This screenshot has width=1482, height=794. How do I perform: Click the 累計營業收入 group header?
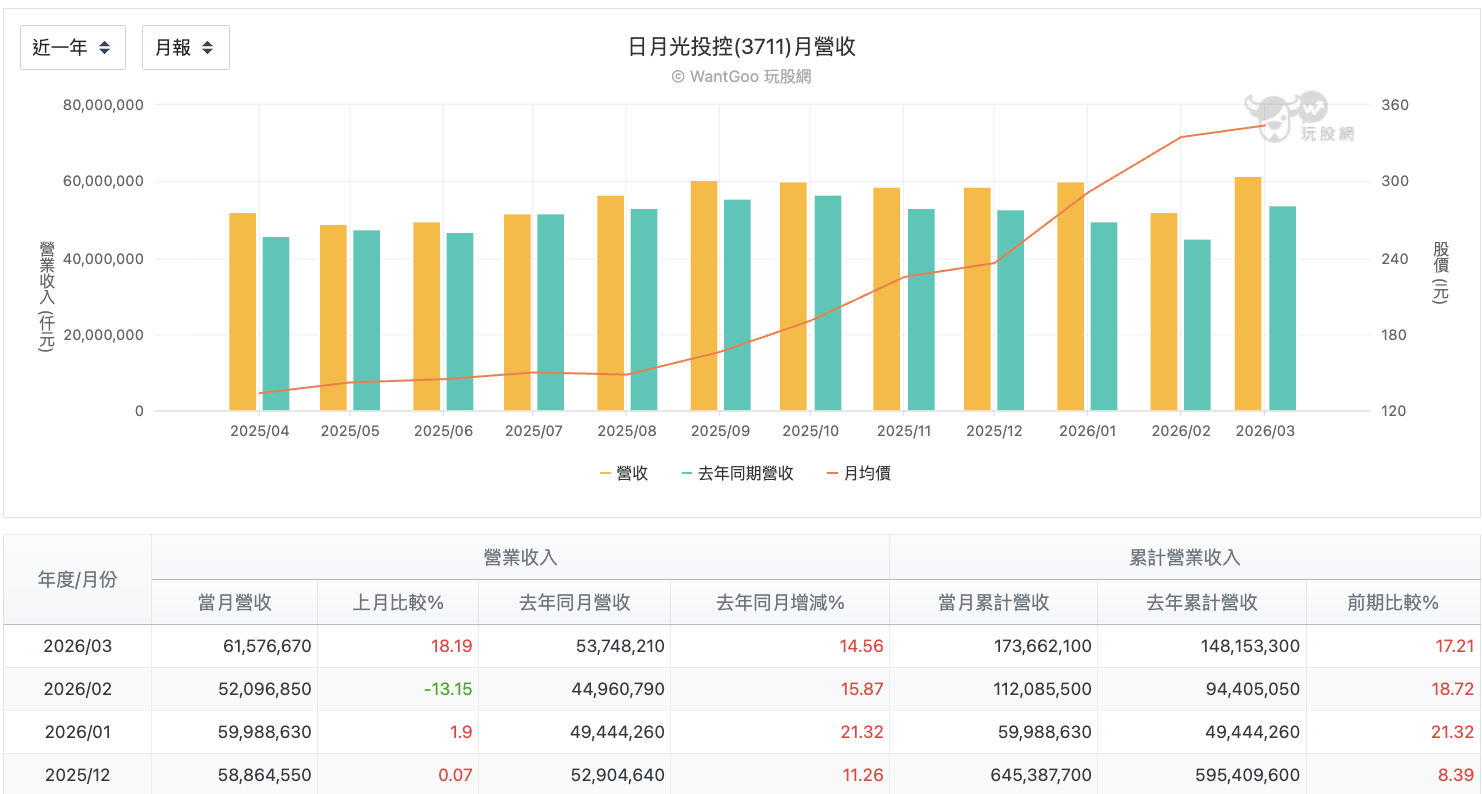1185,558
